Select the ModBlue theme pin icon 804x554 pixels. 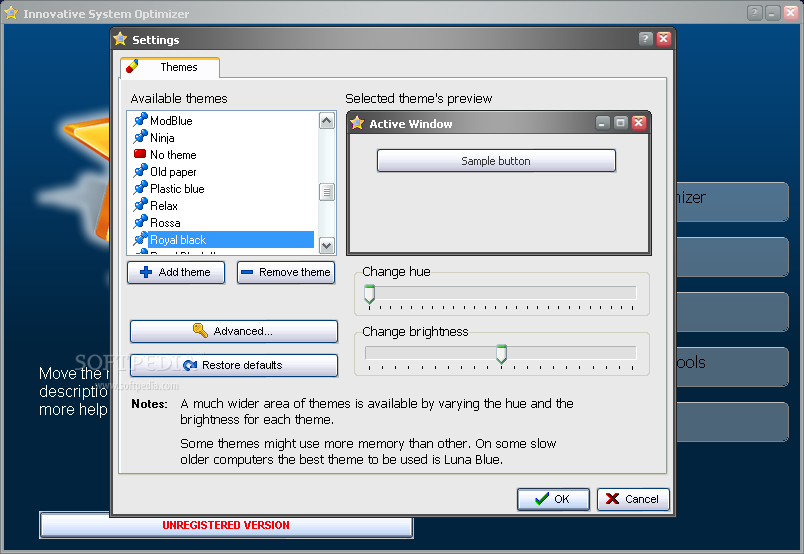[140, 120]
